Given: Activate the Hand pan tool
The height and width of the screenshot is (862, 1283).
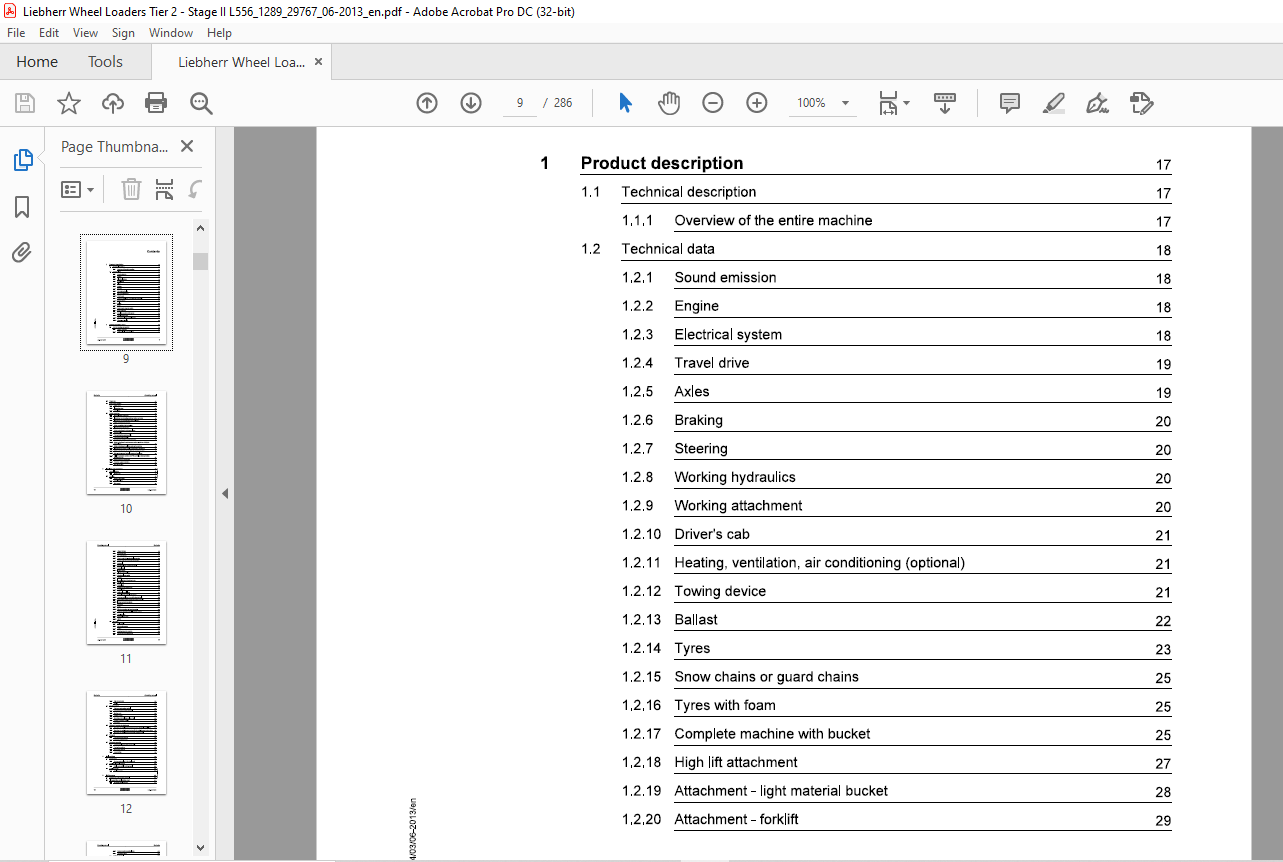Looking at the screenshot, I should (x=669, y=103).
